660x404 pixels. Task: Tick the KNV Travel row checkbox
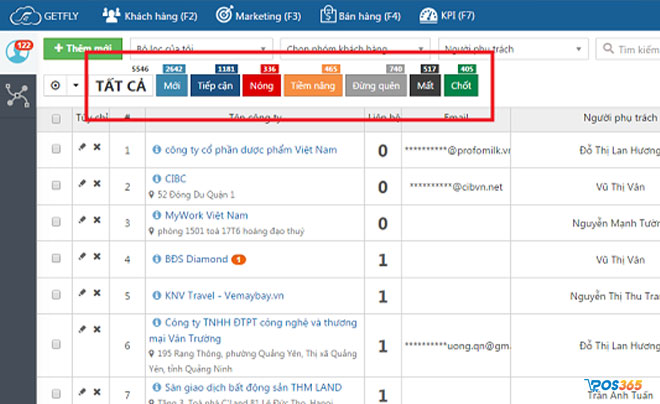(56, 295)
